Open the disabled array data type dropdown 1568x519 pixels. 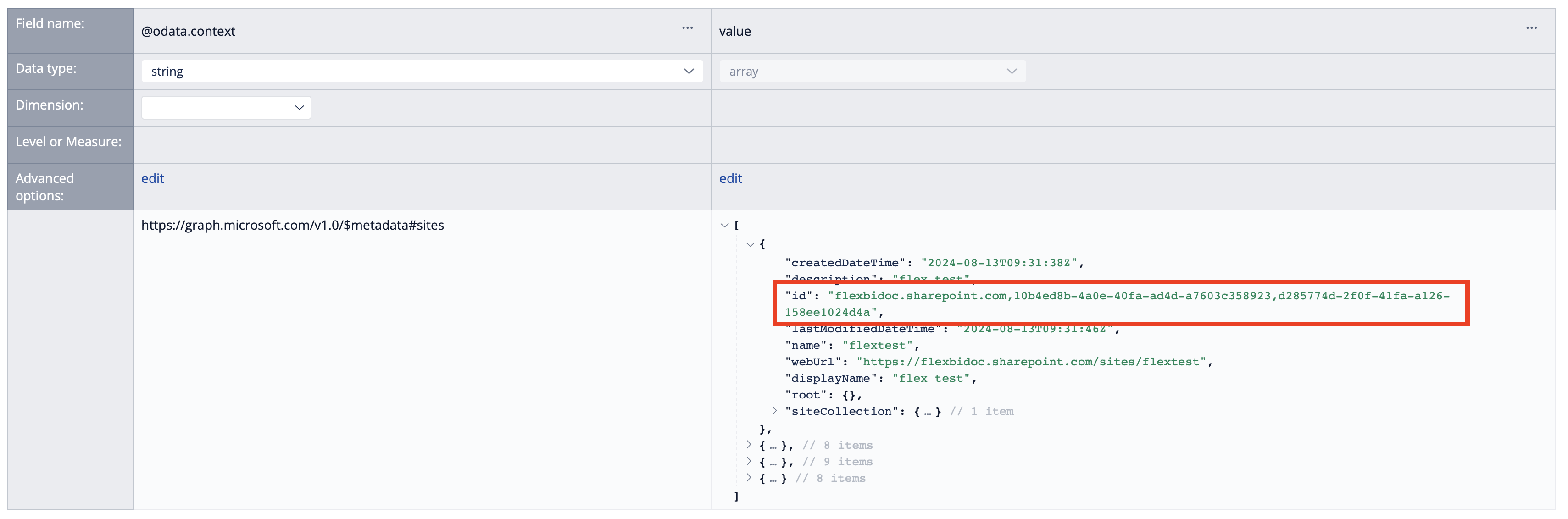[872, 71]
